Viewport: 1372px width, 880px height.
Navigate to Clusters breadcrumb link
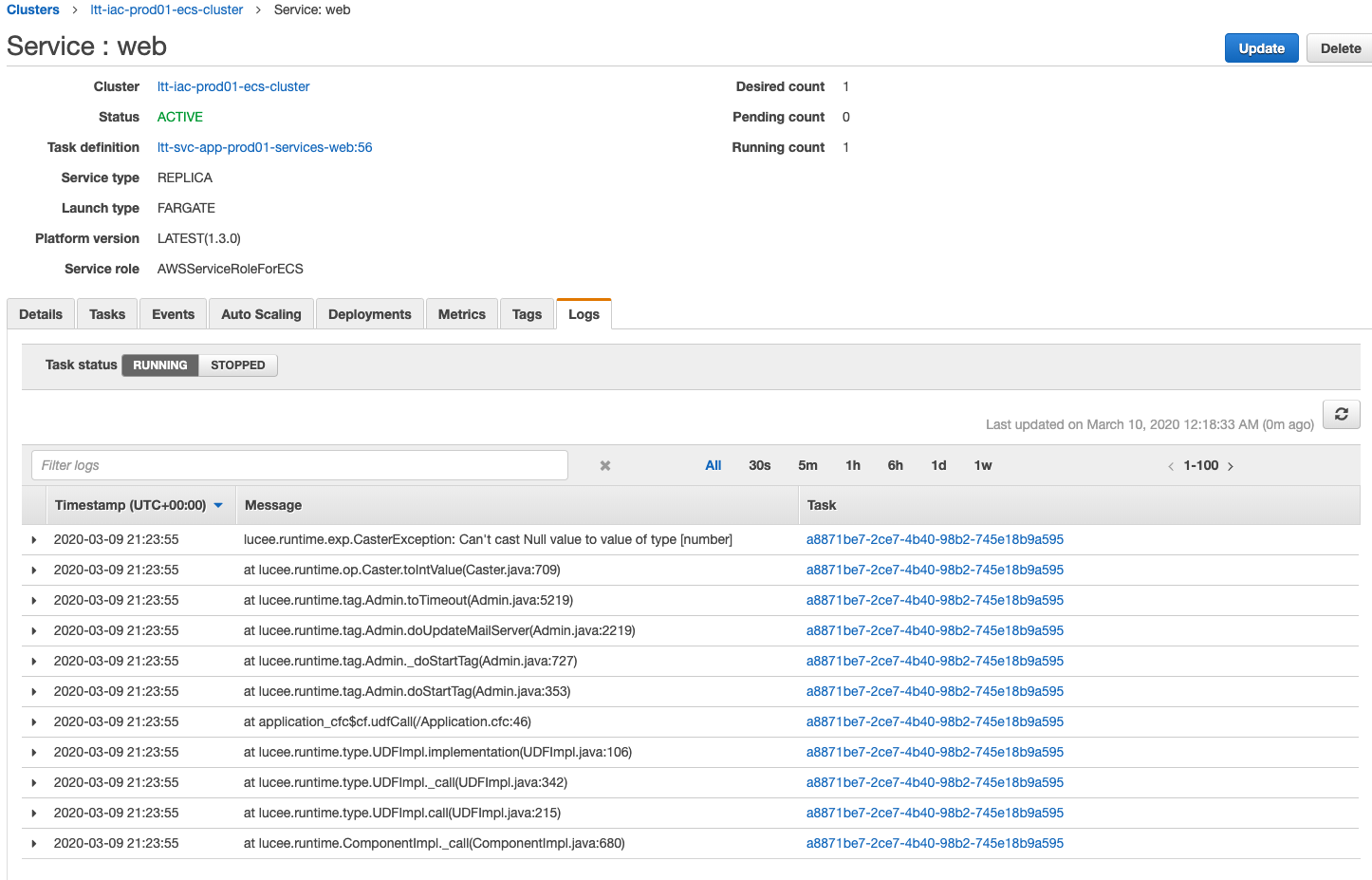coord(33,9)
